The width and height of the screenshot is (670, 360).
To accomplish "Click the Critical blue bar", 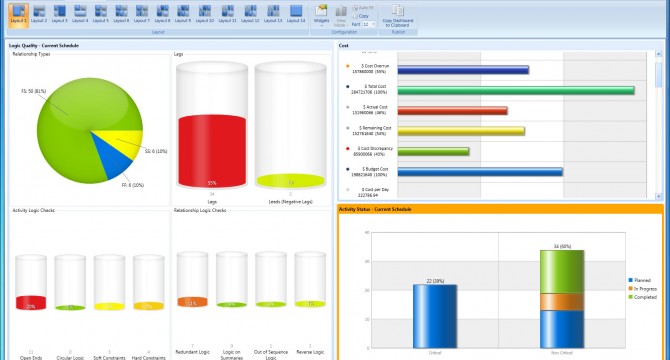I will click(x=435, y=316).
